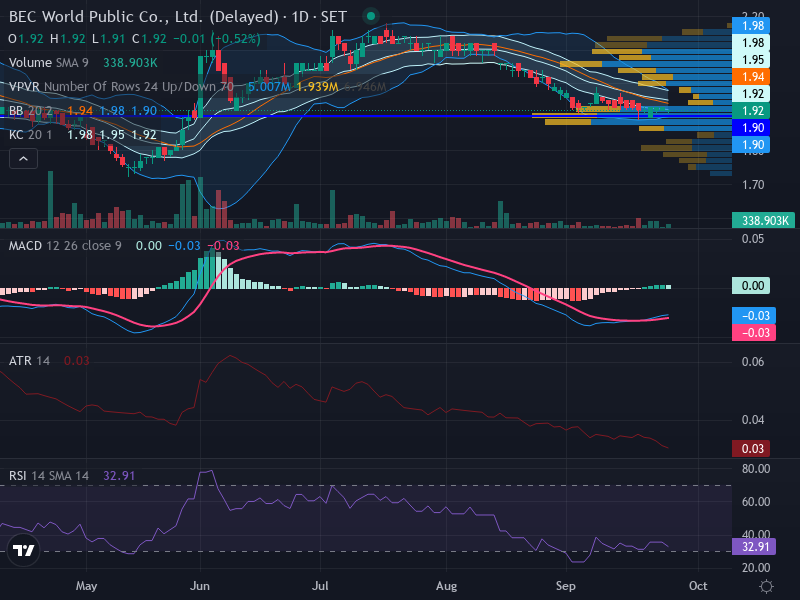
Task: Select the BB 20 2 indicator legend
Action: (x=30, y=111)
